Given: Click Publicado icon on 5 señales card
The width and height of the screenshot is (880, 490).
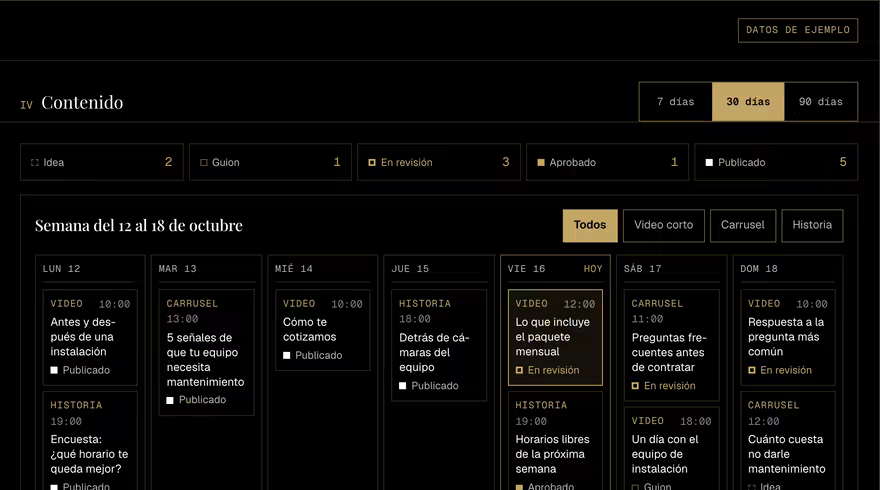Looking at the screenshot, I should 170,400.
